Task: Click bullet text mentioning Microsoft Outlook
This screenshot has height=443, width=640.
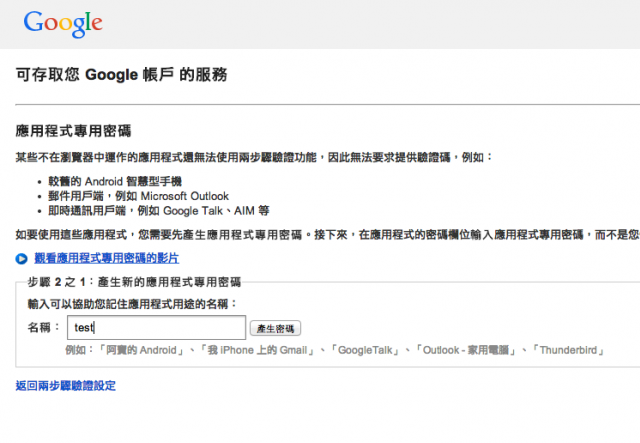Action: coord(138,196)
